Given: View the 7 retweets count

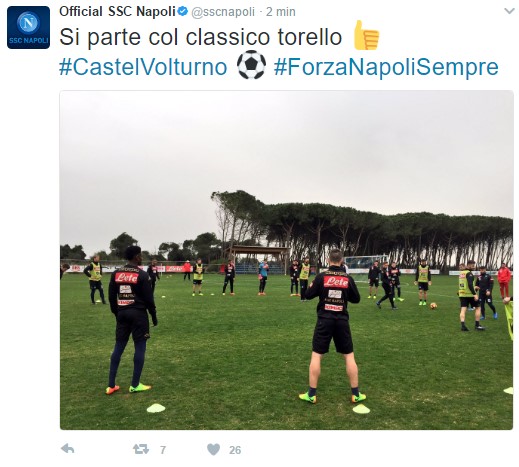Looking at the screenshot, I should click(163, 450).
